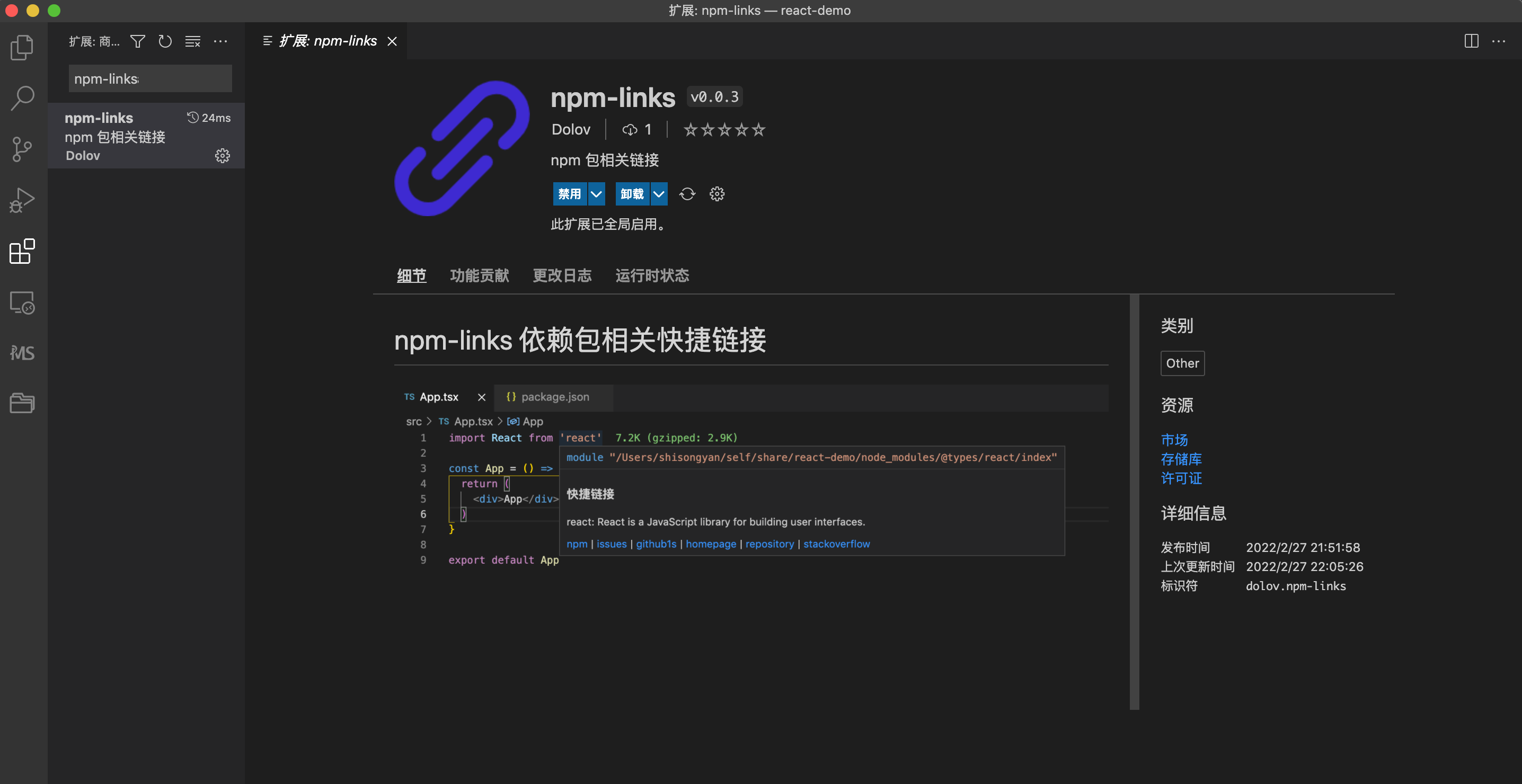This screenshot has height=784, width=1522.
Task: Switch to the package.json tab
Action: click(554, 397)
